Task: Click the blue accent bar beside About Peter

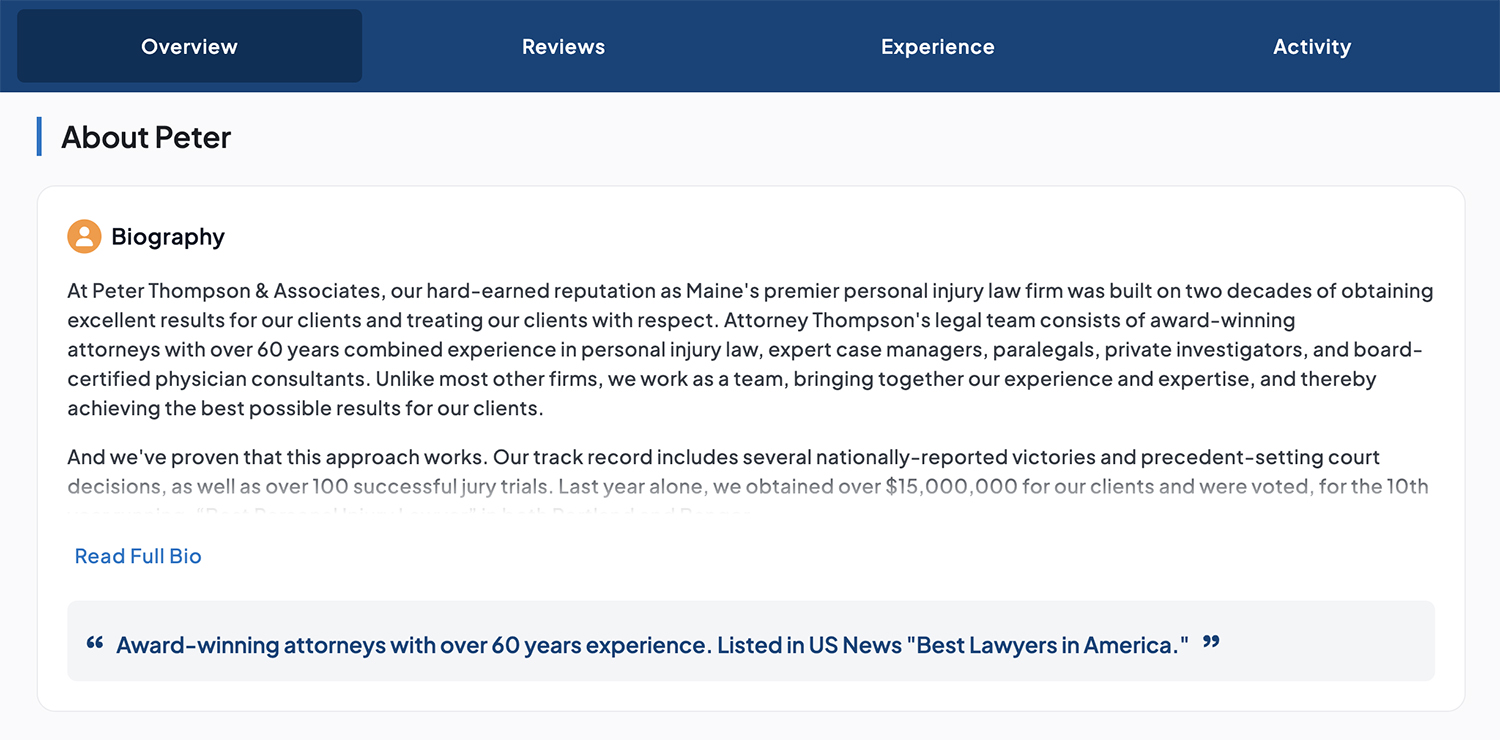Action: point(39,137)
